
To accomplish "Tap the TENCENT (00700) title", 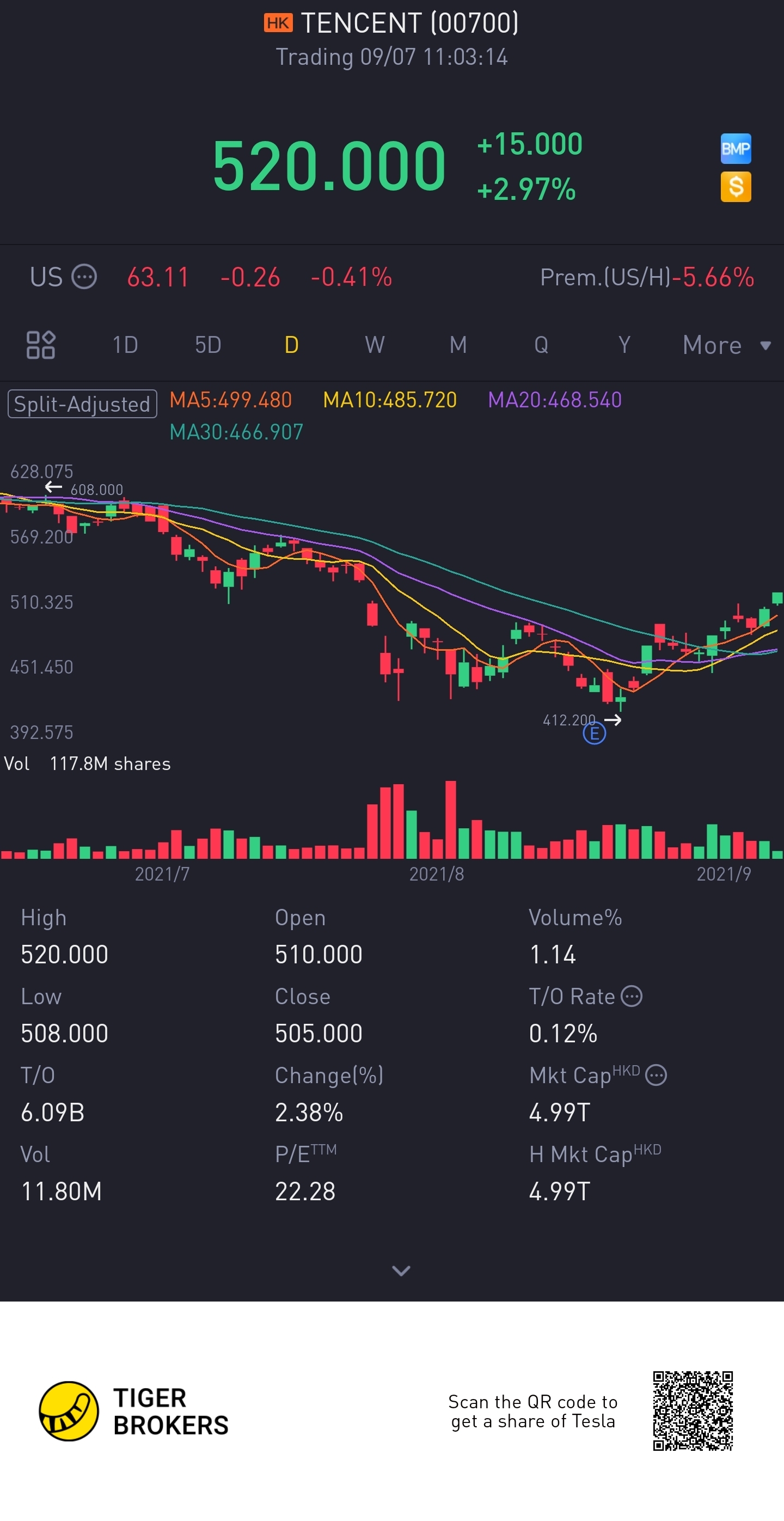I will tap(410, 23).
